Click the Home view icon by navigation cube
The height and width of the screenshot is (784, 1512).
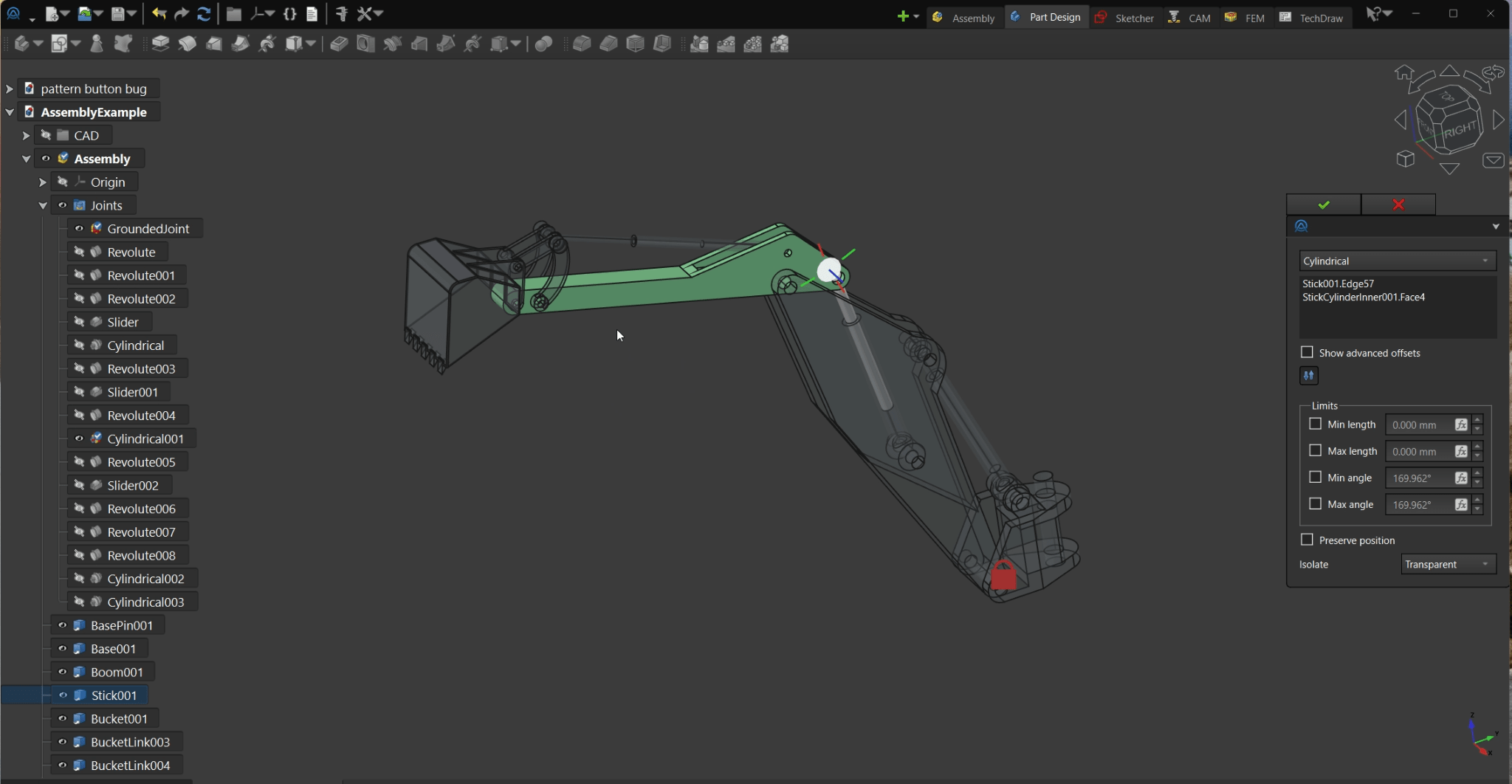tap(1403, 72)
